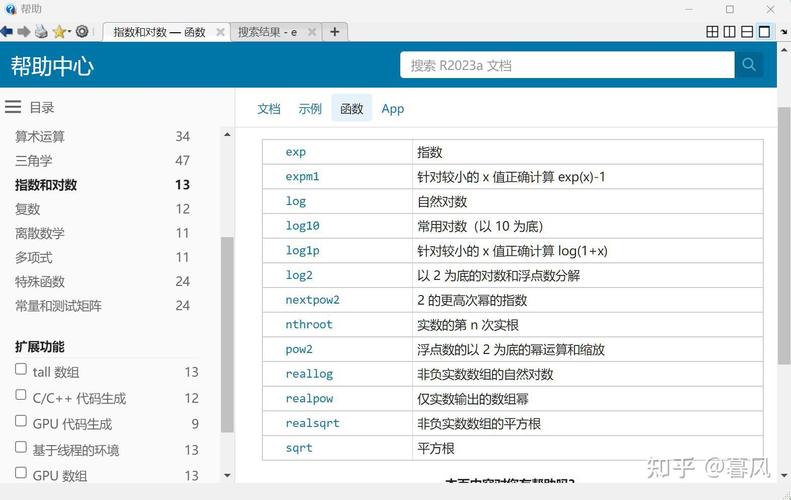Click sidebar scrollbar up arrow
This screenshot has height=500, width=791.
point(227,134)
